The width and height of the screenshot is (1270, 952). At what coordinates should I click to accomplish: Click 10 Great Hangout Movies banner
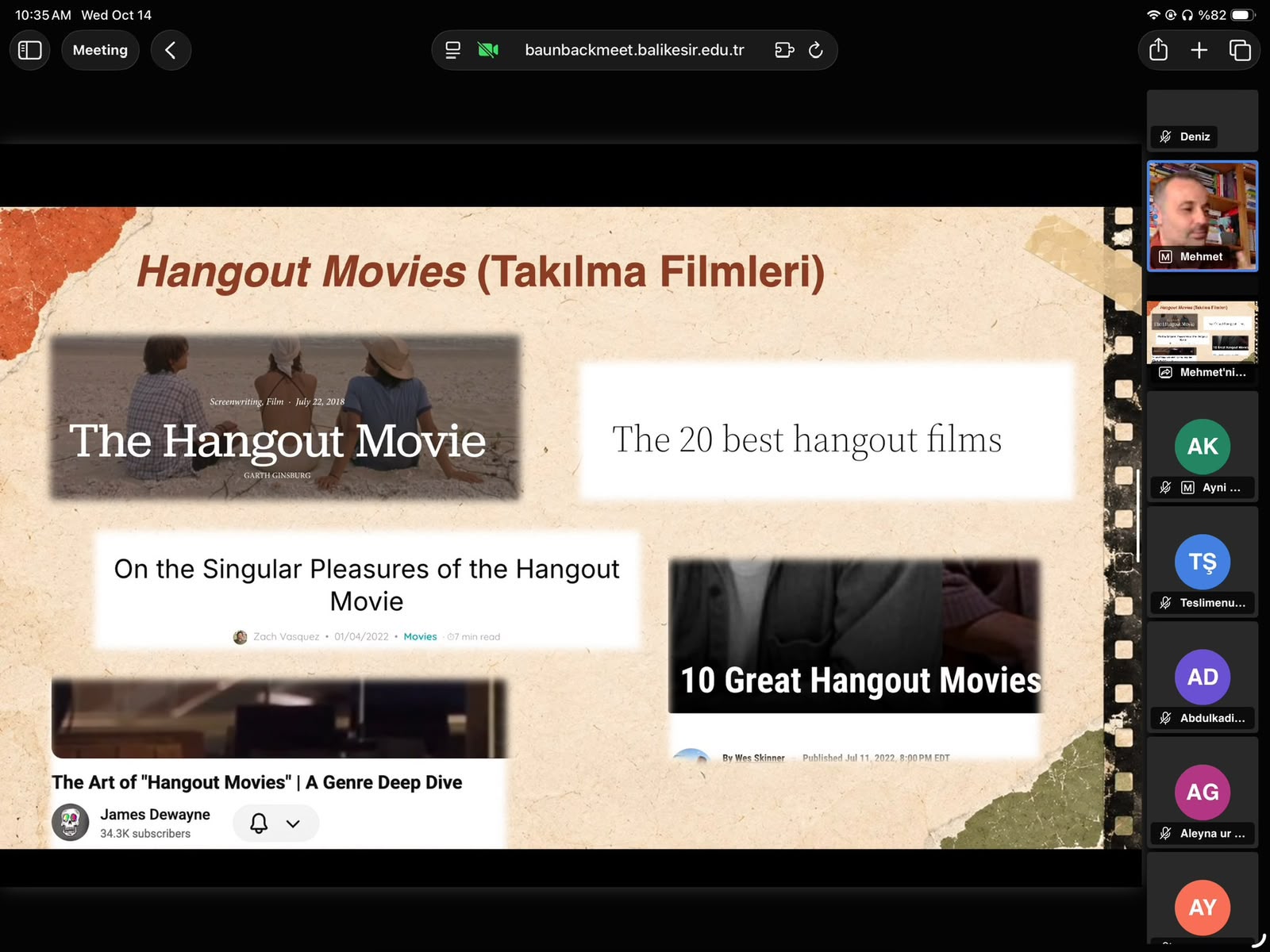pyautogui.click(x=855, y=637)
